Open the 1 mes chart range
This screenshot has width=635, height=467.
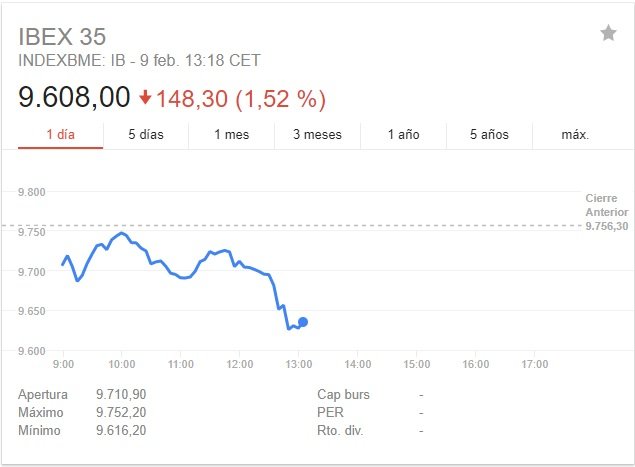click(232, 135)
